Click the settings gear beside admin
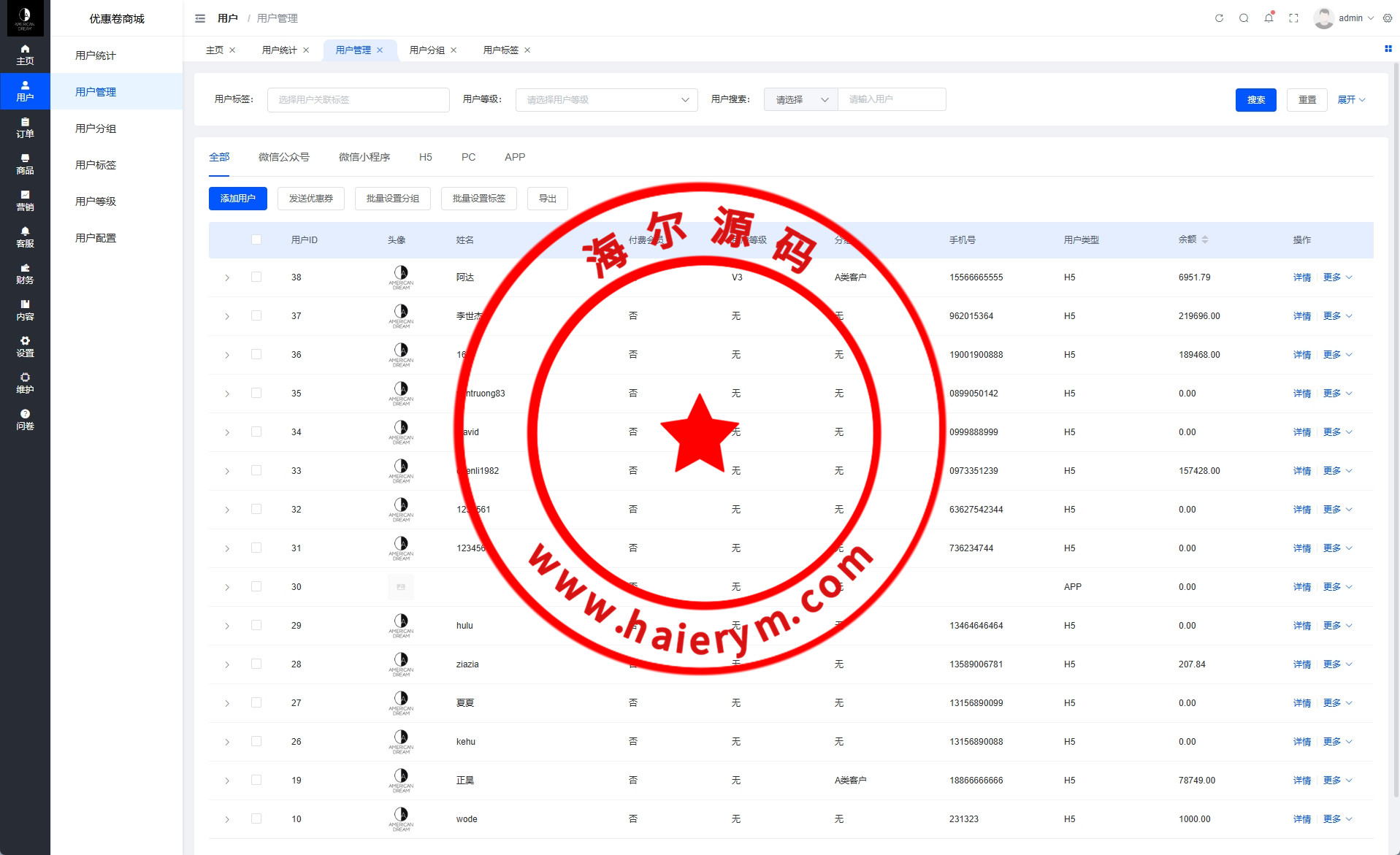 tap(1388, 18)
